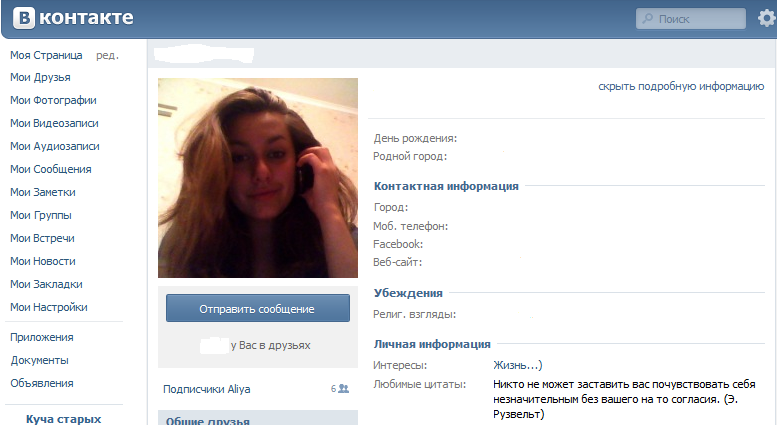Viewport: 777px width, 425px height.
Task: Click the ред. edit link
Action: click(107, 55)
